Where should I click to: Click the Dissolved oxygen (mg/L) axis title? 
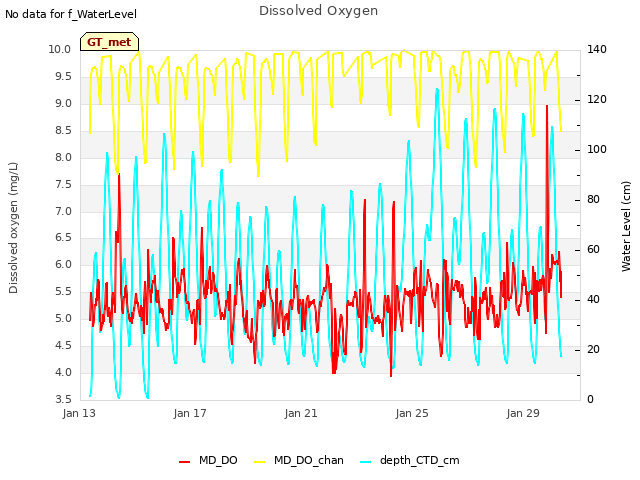pos(13,228)
